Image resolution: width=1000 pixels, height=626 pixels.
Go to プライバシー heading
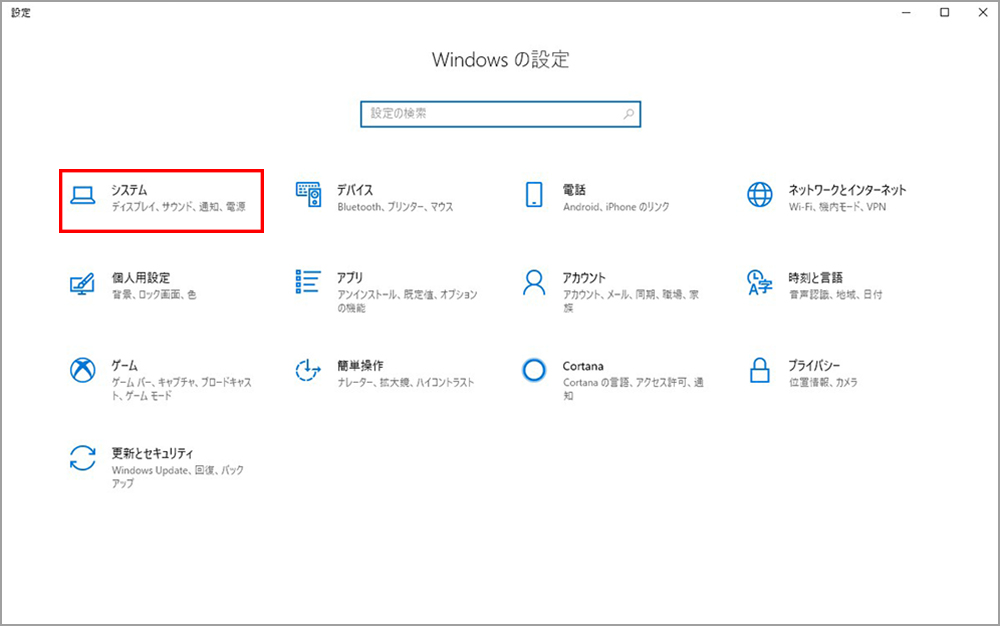click(x=814, y=366)
